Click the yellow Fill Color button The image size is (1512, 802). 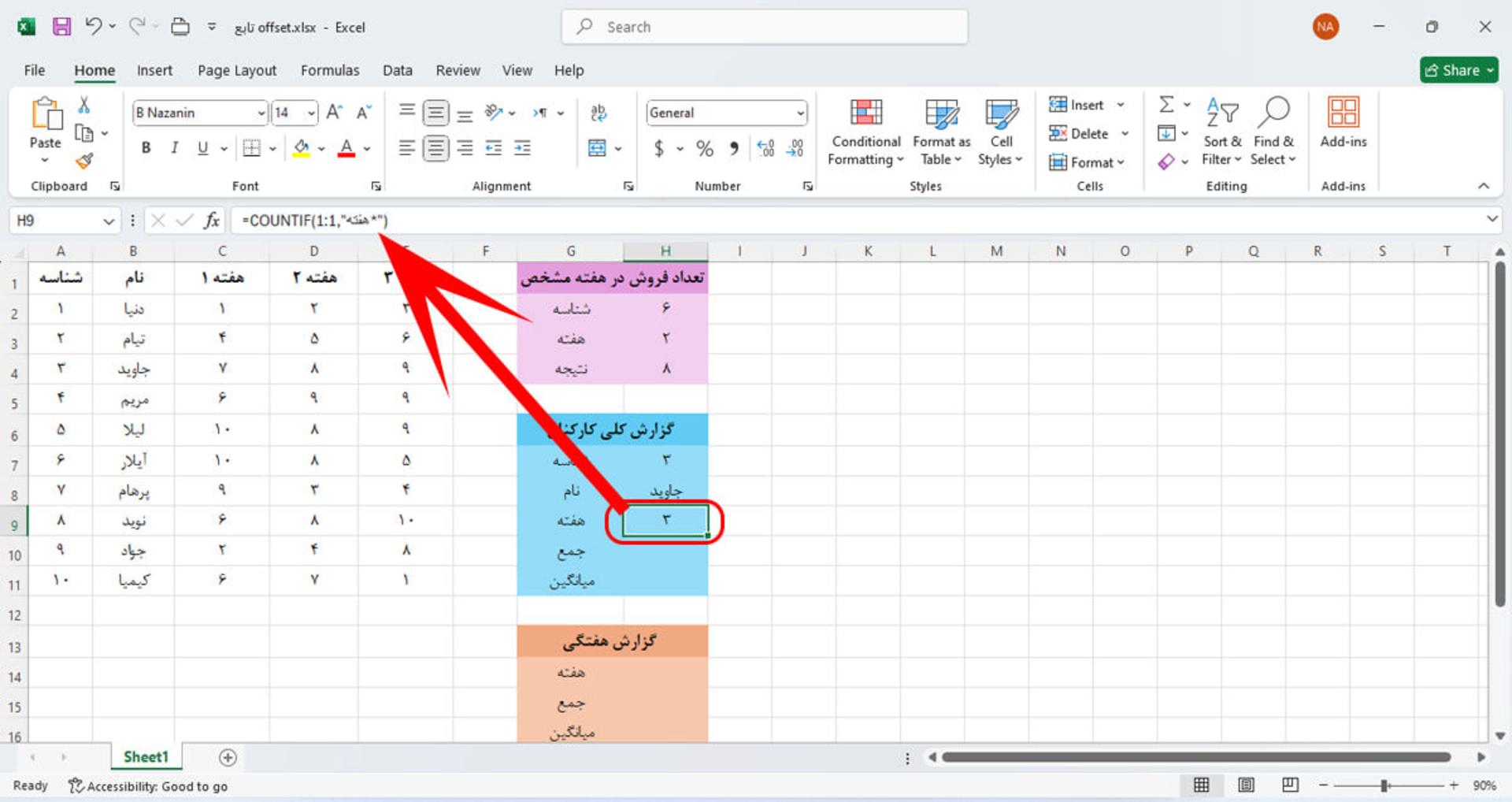301,148
